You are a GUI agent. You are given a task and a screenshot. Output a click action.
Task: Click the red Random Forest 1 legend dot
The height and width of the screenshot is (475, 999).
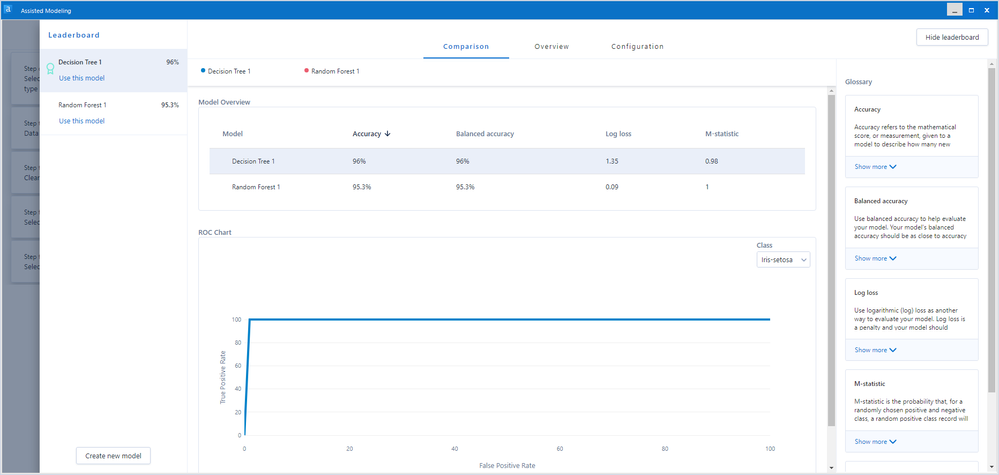[306, 71]
